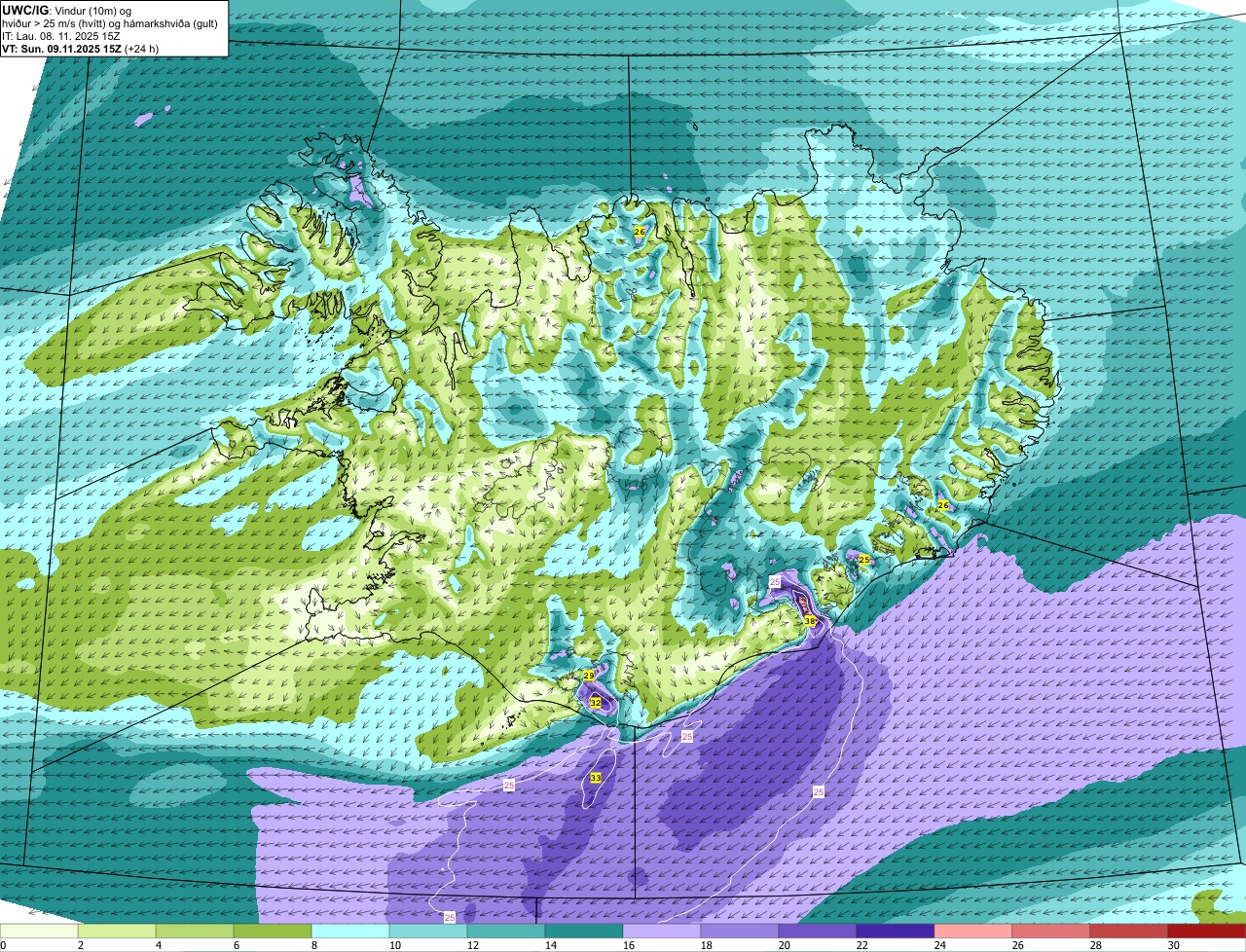The width and height of the screenshot is (1246, 952).
Task: Click the legend scale number 0
Action: pyautogui.click(x=3, y=945)
